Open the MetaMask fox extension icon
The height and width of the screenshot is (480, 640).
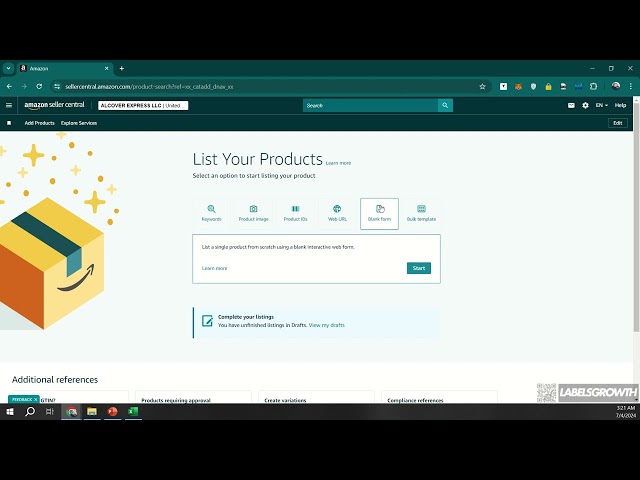click(518, 87)
